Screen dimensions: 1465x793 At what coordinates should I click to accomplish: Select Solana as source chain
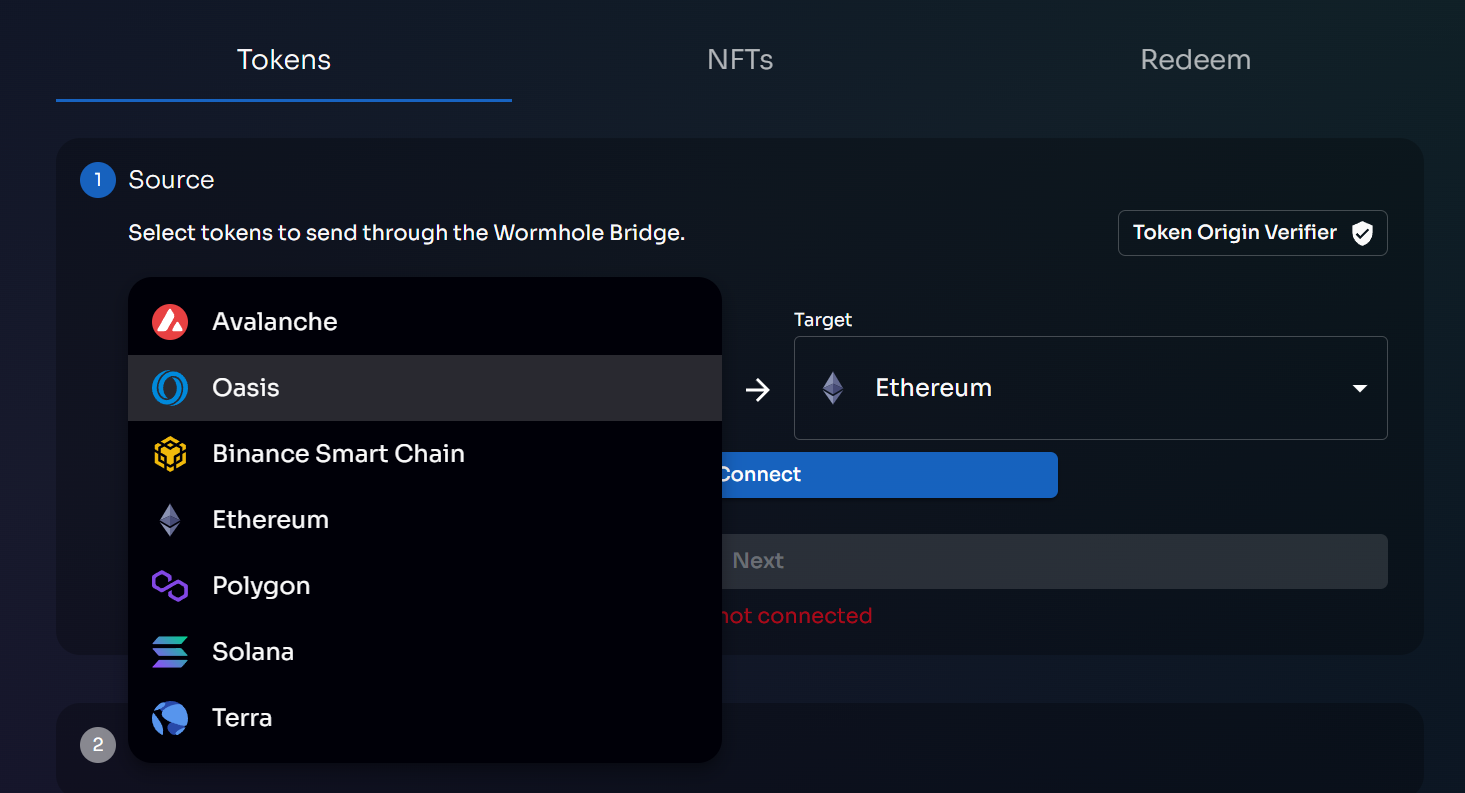coord(425,652)
